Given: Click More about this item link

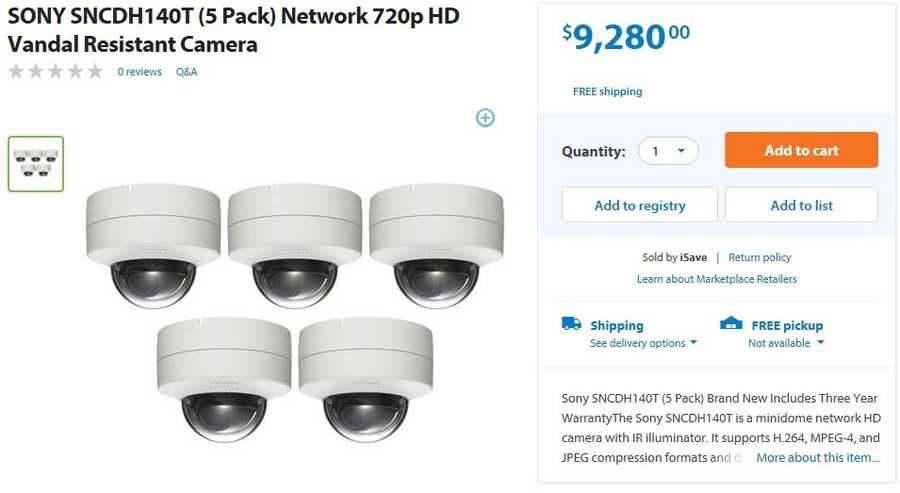Looking at the screenshot, I should (818, 458).
